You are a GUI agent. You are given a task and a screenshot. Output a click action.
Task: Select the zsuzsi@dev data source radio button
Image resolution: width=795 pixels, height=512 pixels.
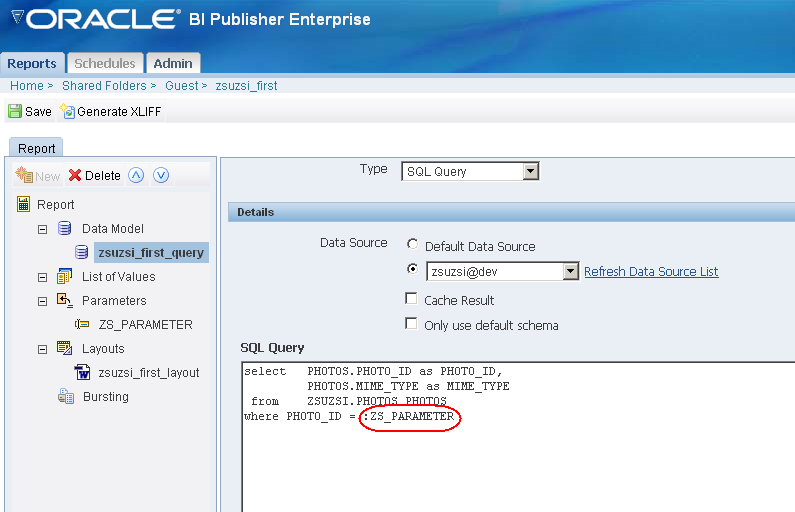(413, 269)
